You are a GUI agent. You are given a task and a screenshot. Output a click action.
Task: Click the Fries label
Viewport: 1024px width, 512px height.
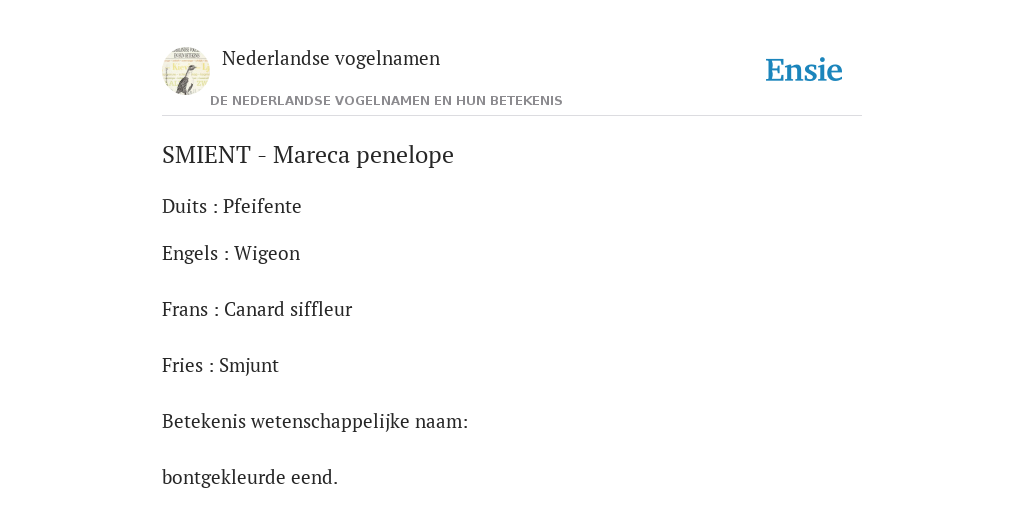[182, 365]
